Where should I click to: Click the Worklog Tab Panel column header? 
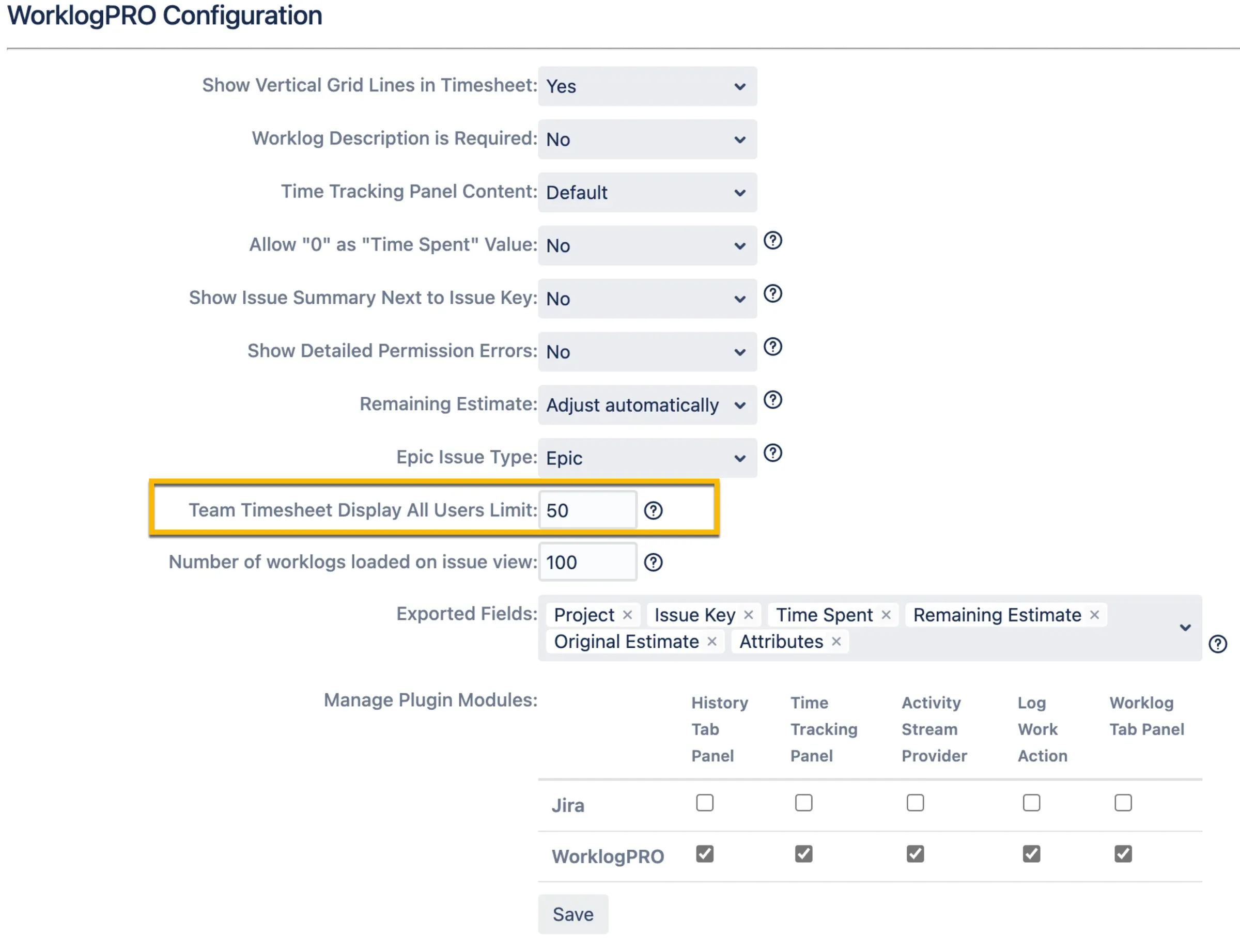tap(1146, 716)
